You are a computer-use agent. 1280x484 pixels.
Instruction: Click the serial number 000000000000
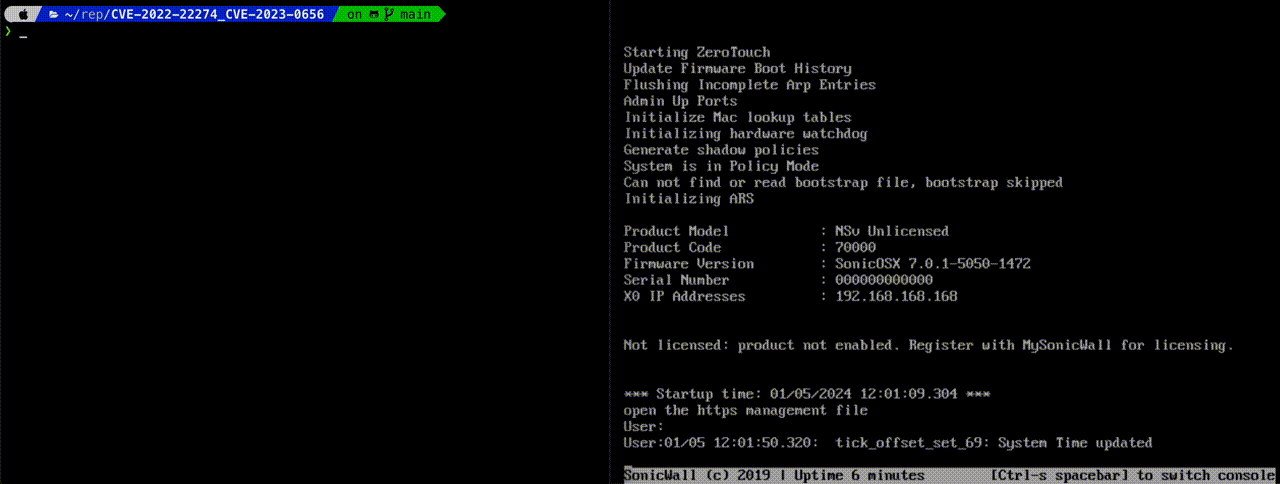[884, 280]
